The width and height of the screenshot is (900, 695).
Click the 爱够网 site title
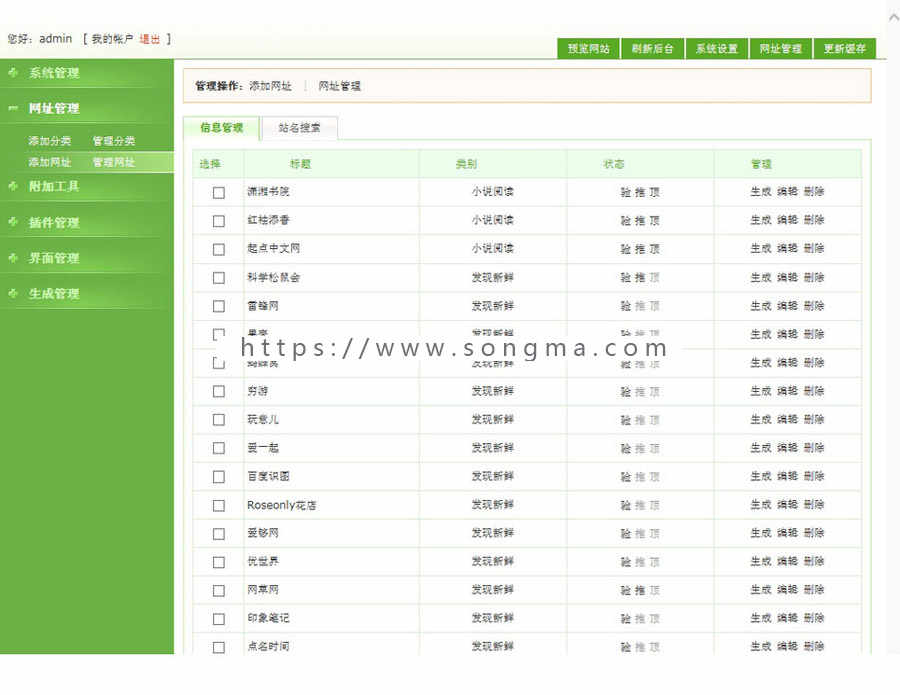[x=263, y=533]
